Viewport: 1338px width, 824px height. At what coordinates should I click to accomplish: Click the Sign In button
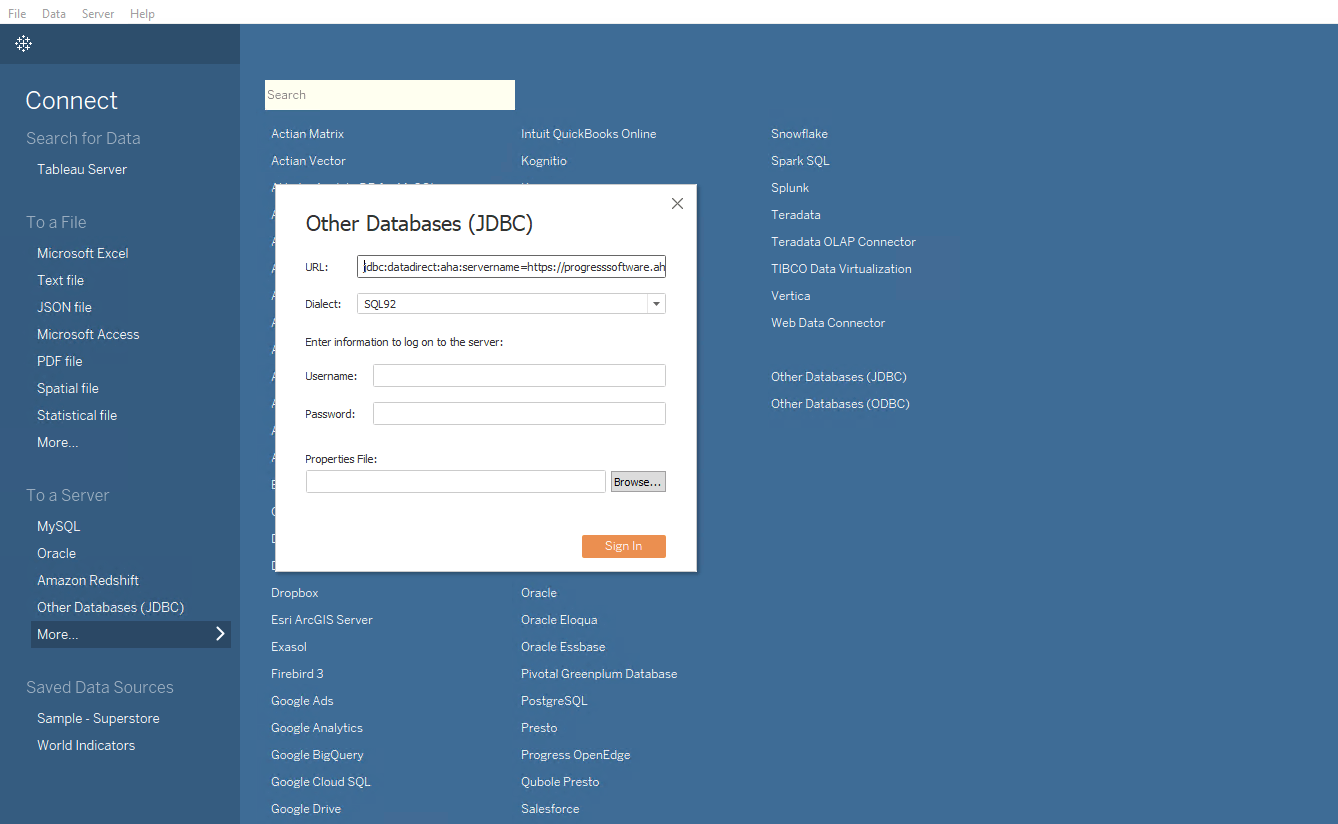pos(623,546)
